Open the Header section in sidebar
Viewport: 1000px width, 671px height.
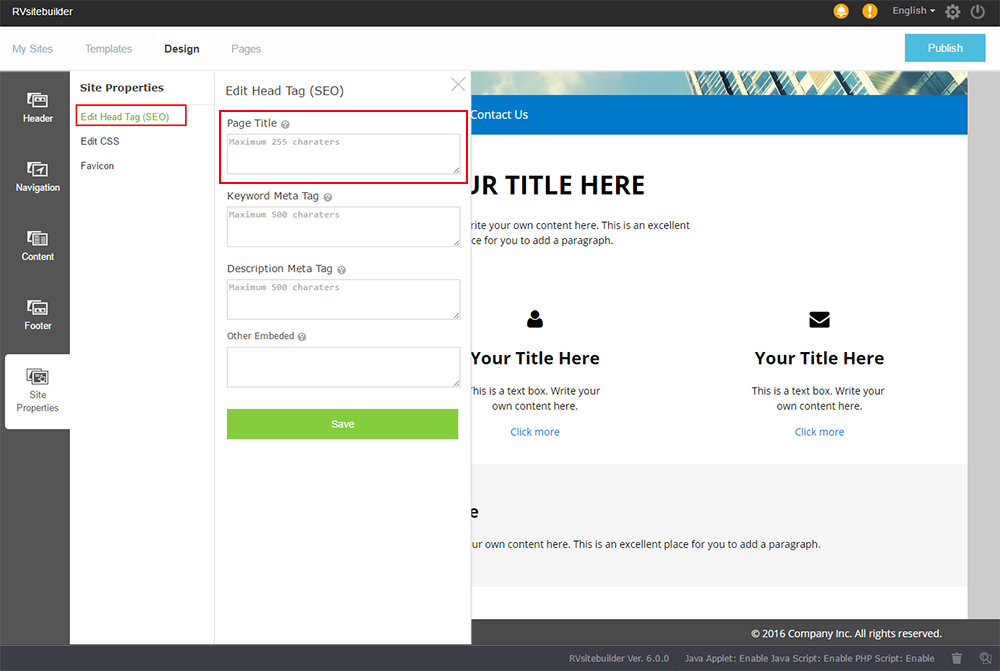click(x=38, y=108)
